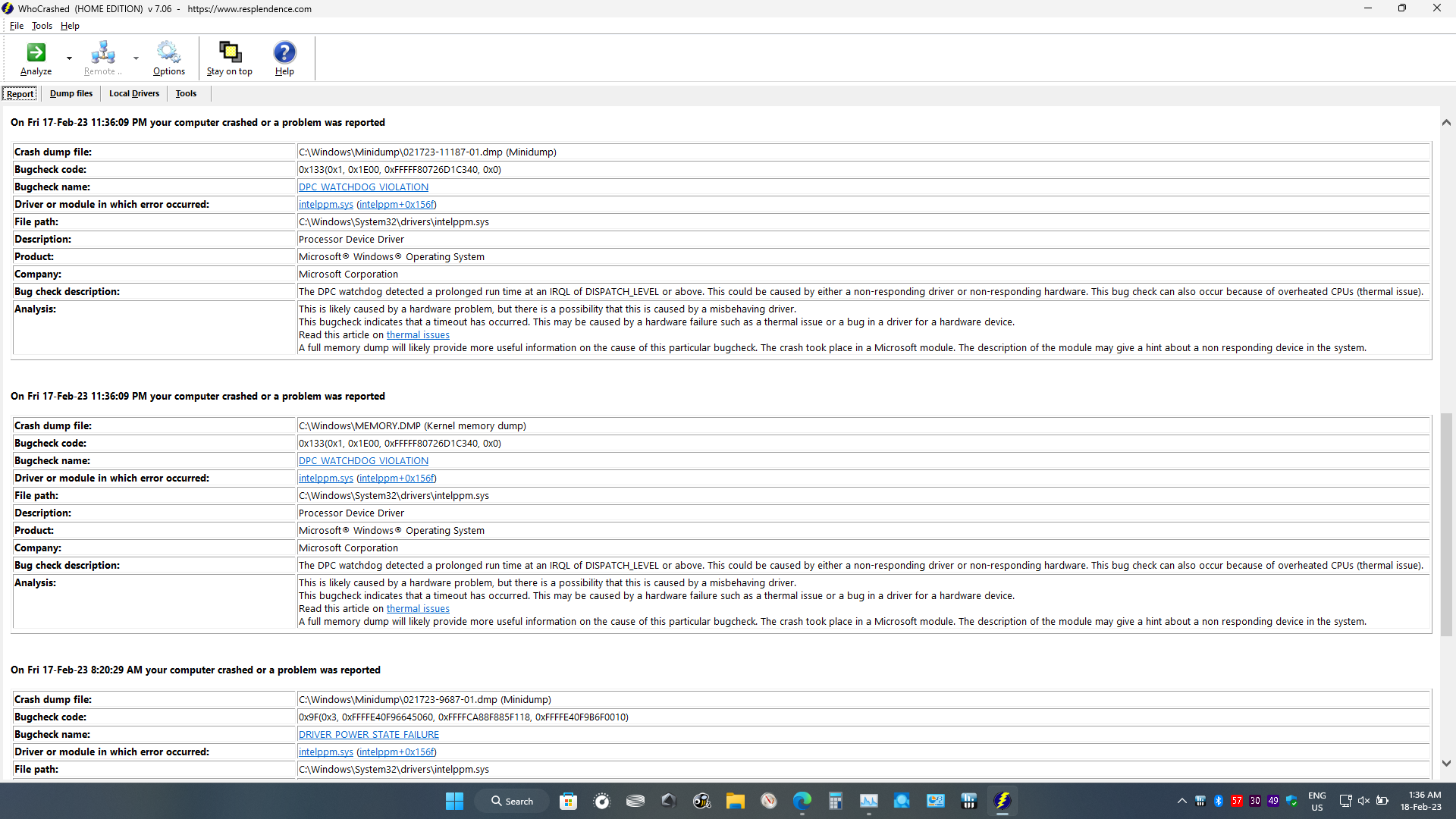This screenshot has width=1456, height=819.
Task: Open the Help question mark icon
Action: pos(284,53)
